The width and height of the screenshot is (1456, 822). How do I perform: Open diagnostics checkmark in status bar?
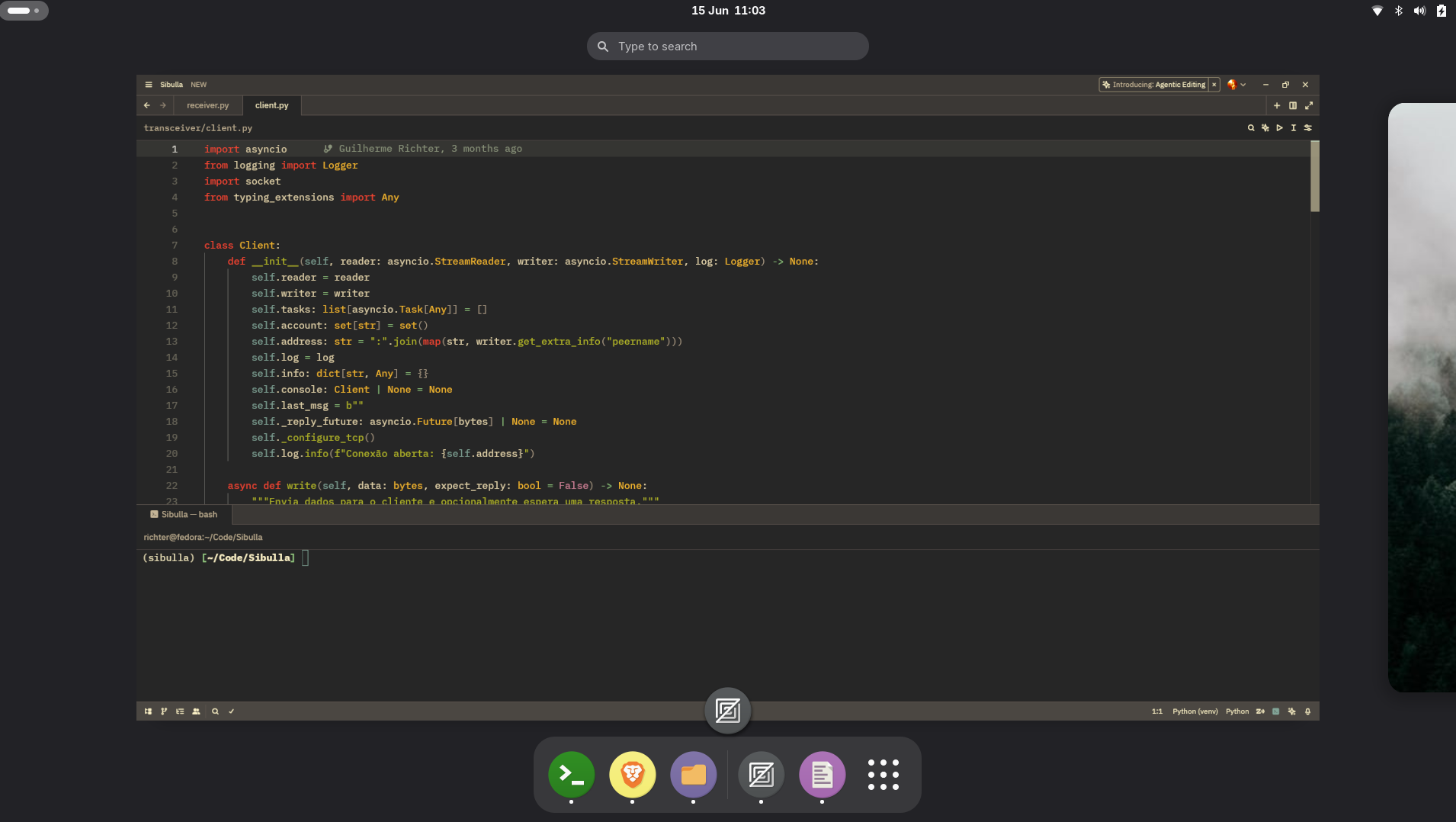tap(231, 711)
